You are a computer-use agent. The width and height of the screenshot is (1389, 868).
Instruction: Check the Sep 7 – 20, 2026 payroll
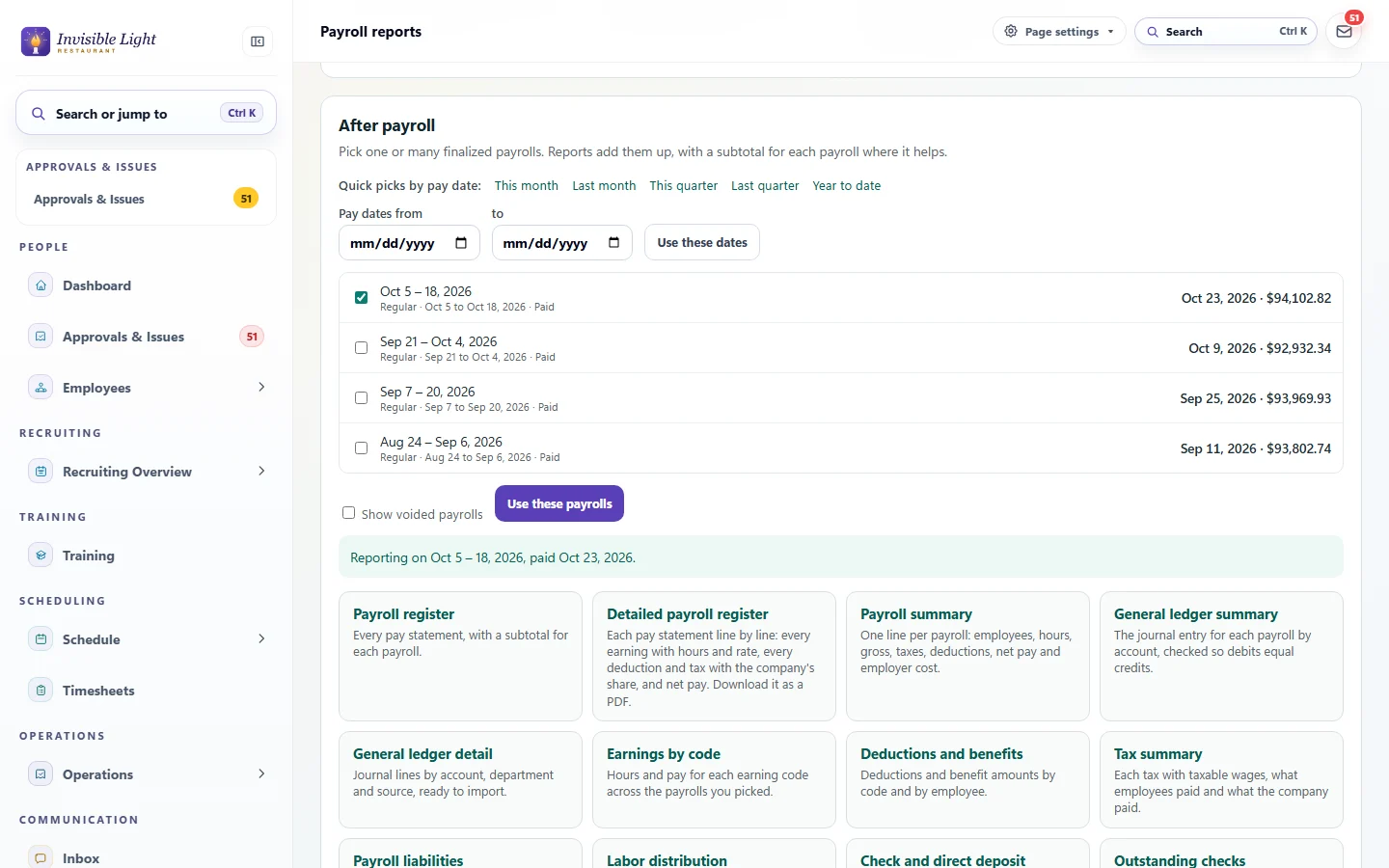coord(361,398)
